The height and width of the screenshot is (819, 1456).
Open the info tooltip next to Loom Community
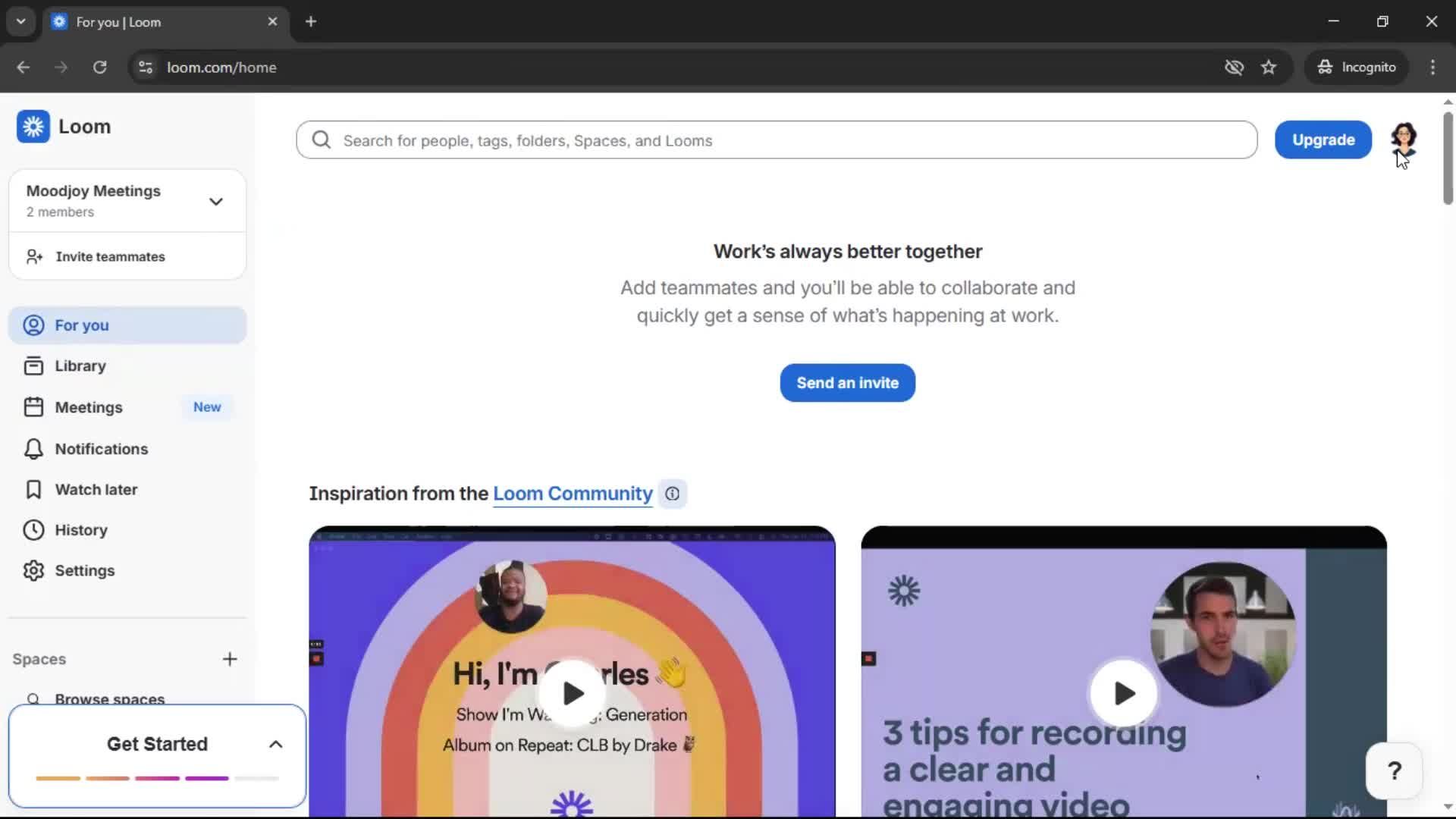coord(672,493)
